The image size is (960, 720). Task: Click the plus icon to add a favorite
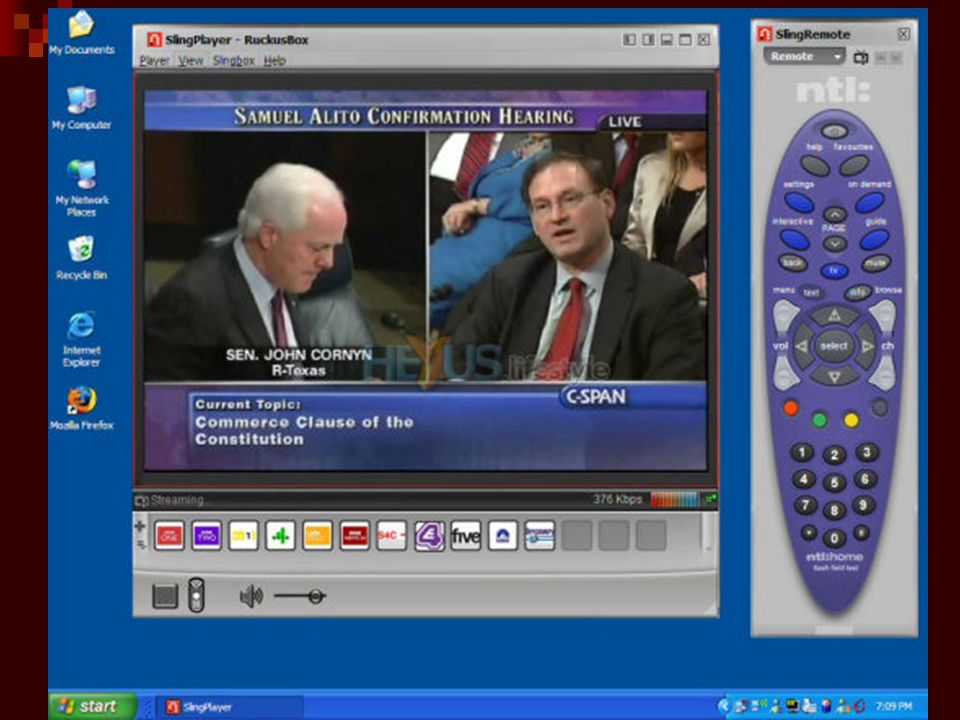click(140, 525)
